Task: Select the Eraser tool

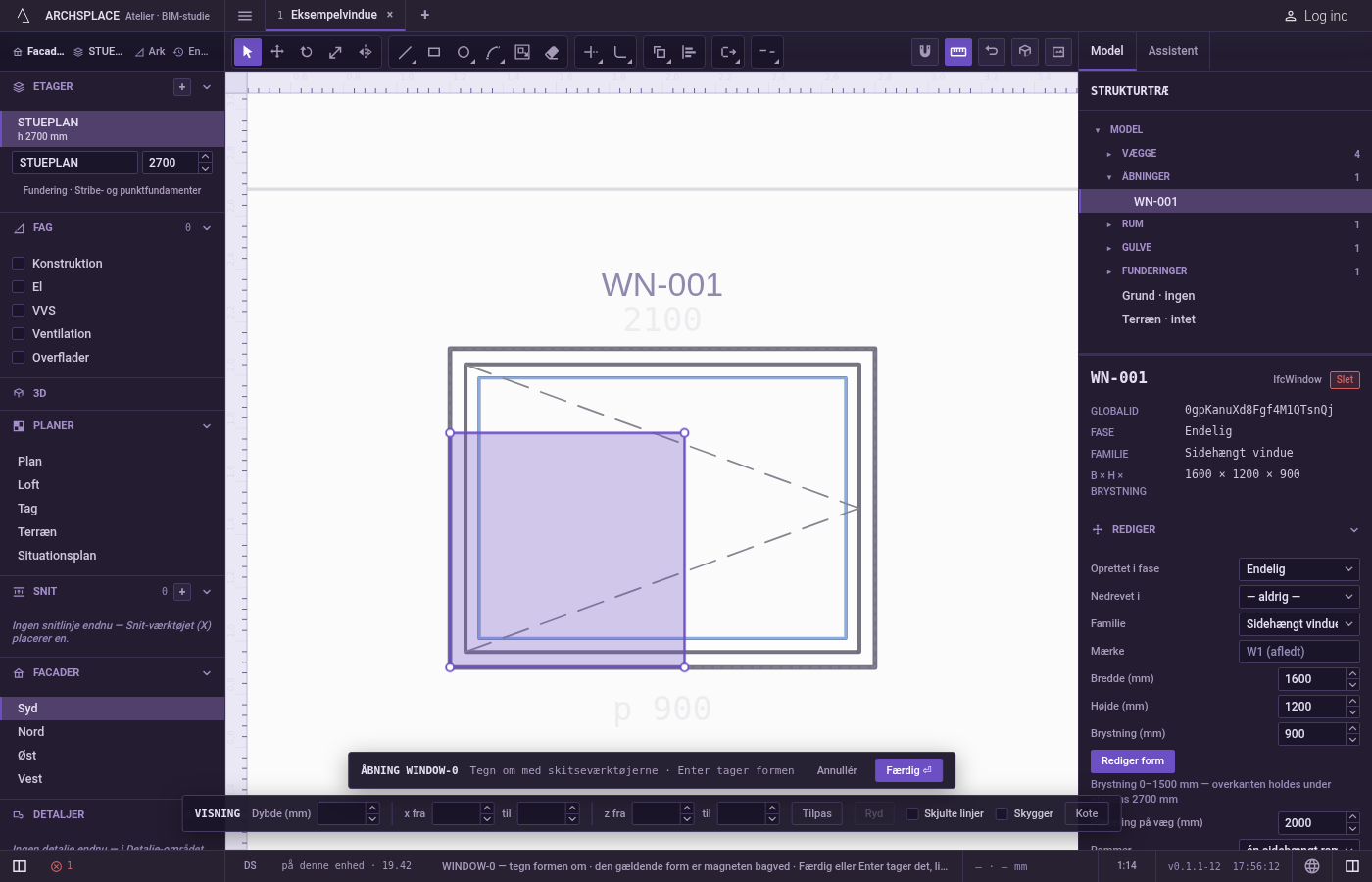Action: (x=552, y=52)
